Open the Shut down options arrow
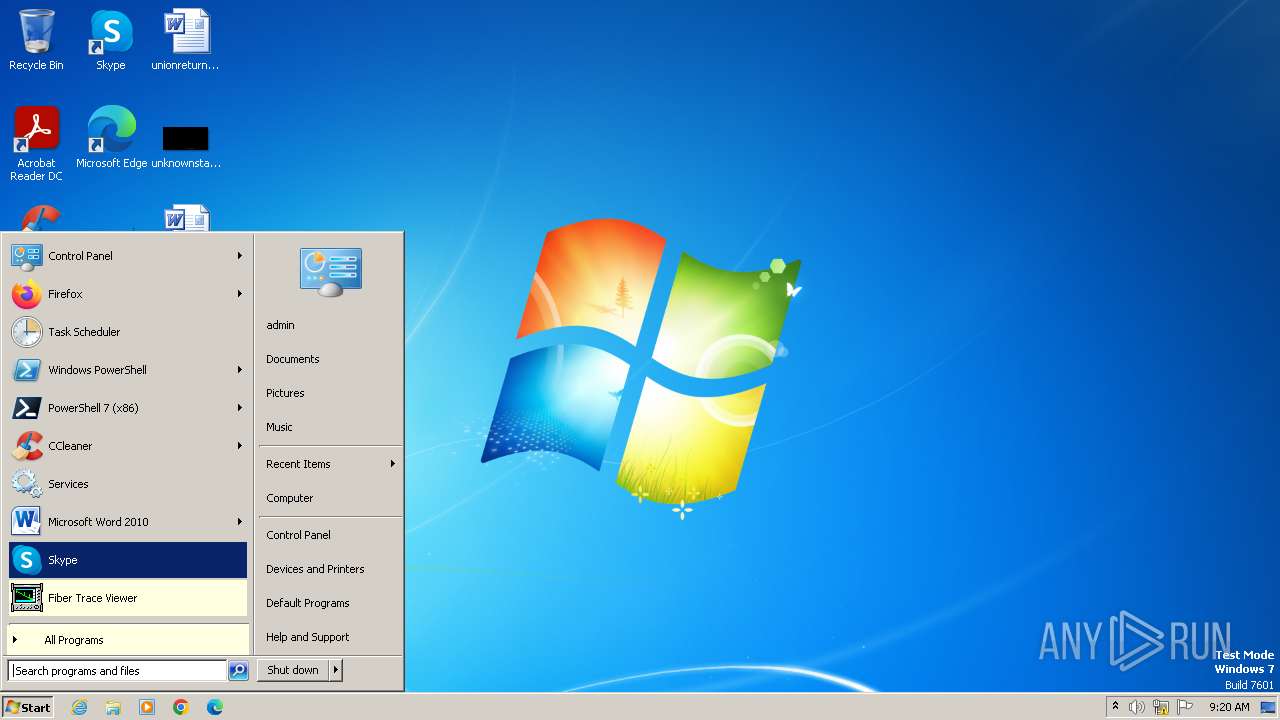Viewport: 1280px width, 720px height. point(336,670)
